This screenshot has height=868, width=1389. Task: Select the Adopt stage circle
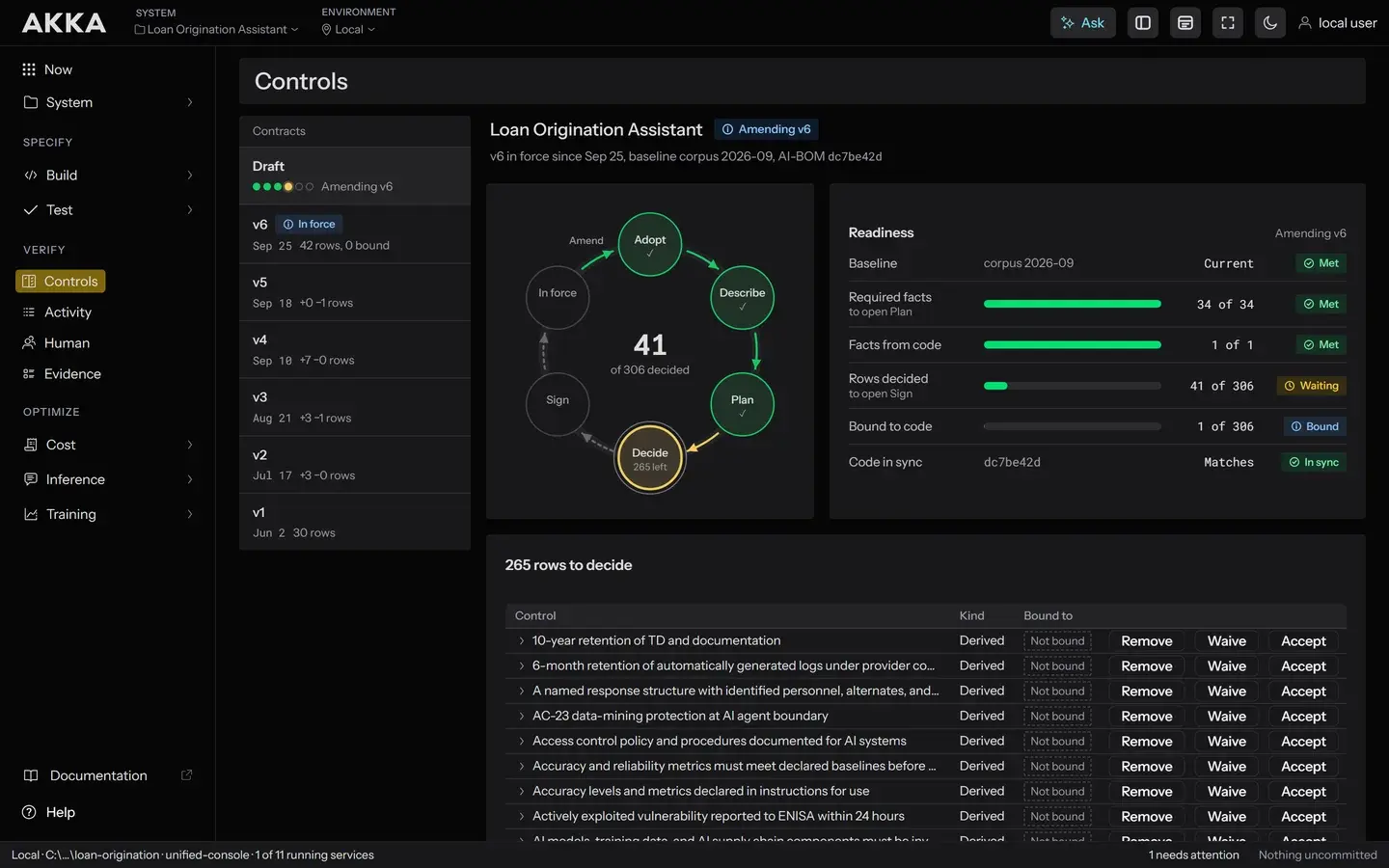pos(650,244)
